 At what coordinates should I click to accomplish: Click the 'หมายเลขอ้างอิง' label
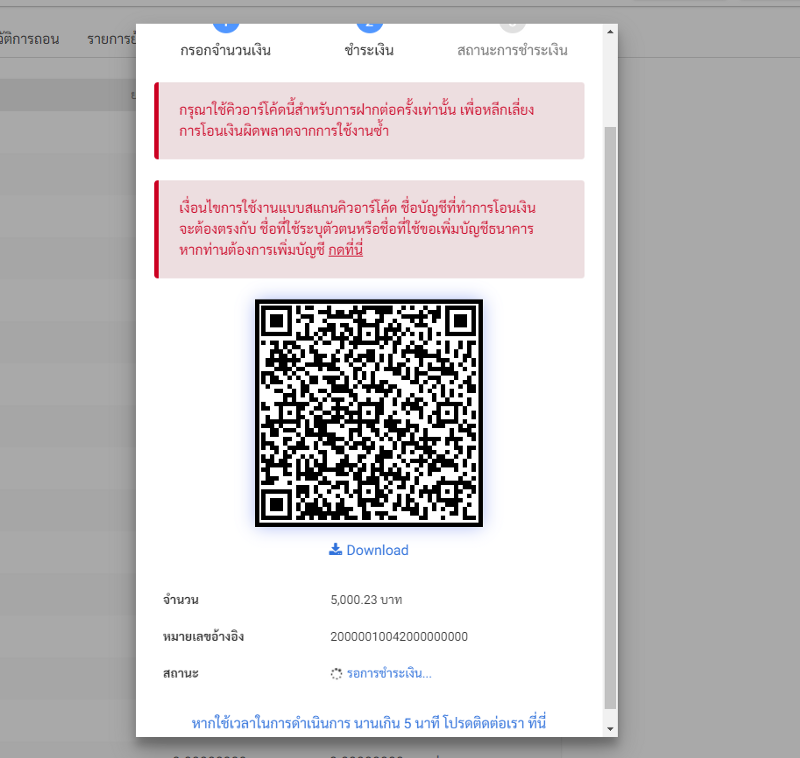click(x=204, y=637)
